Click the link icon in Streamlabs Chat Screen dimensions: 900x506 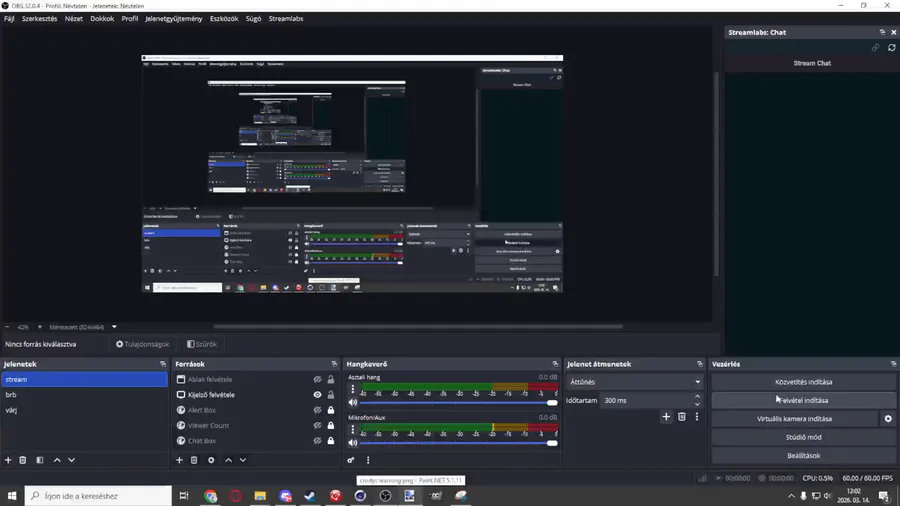tap(875, 48)
